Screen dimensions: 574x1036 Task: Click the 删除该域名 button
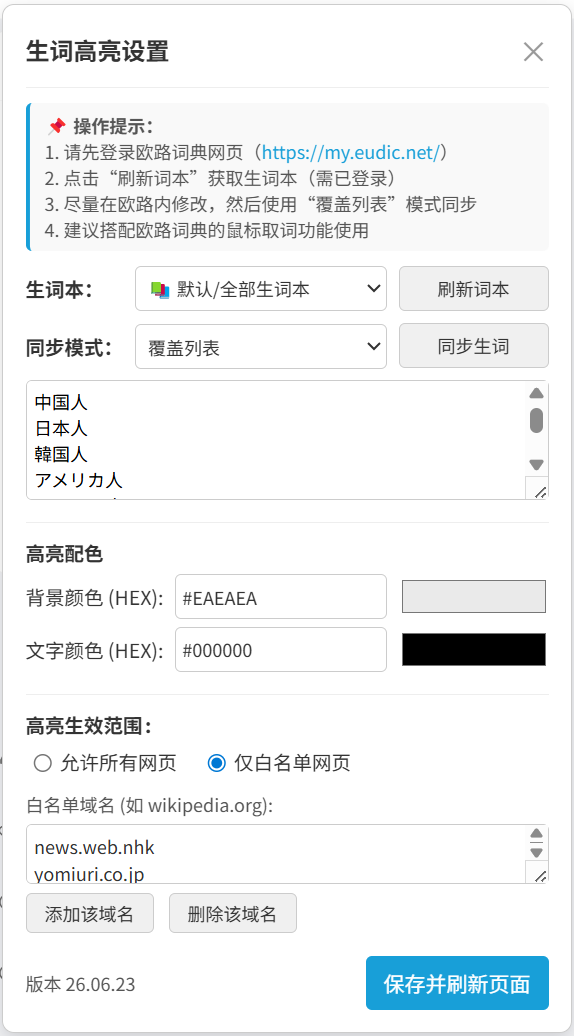point(233,913)
